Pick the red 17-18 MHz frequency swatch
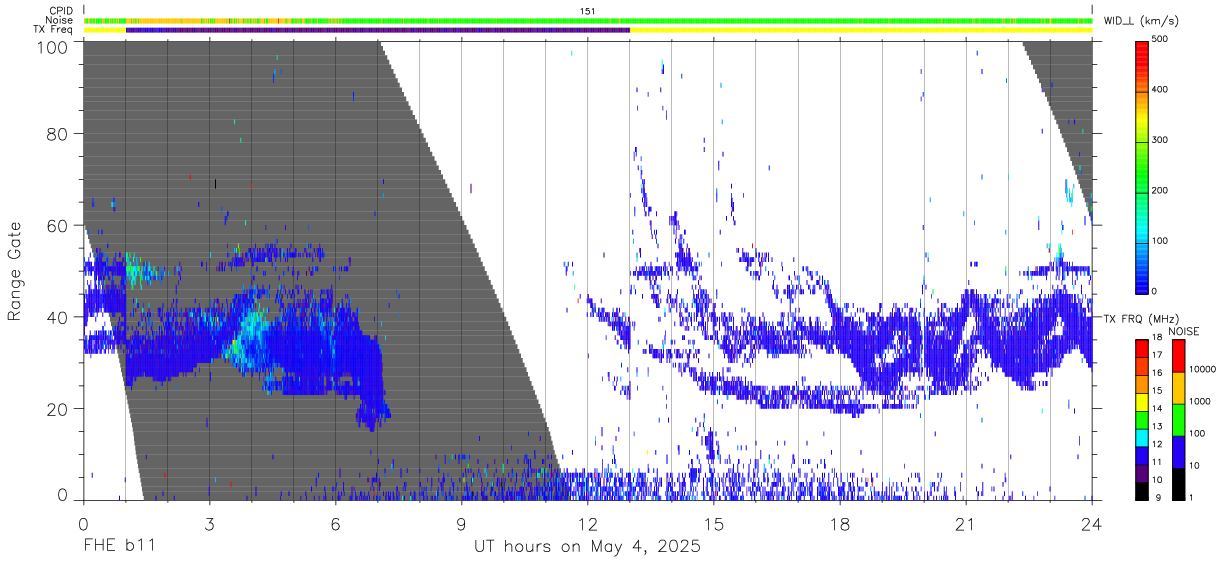 click(1141, 348)
